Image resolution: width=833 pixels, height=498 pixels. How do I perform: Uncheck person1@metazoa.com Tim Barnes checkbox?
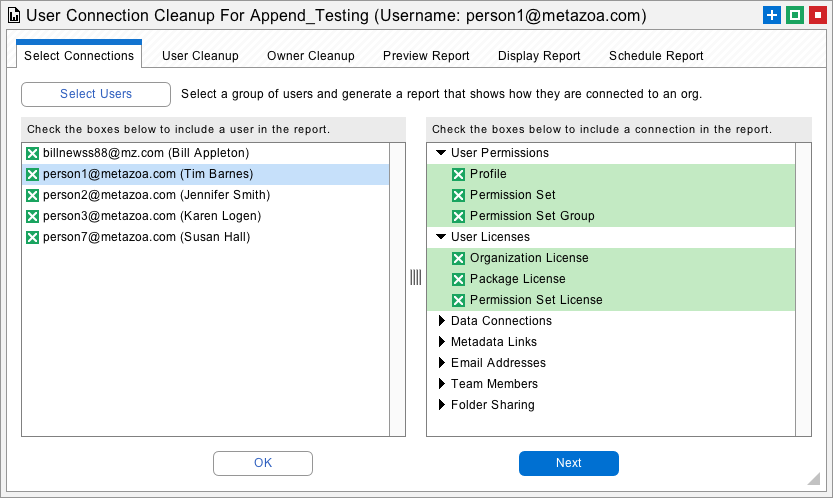click(32, 174)
